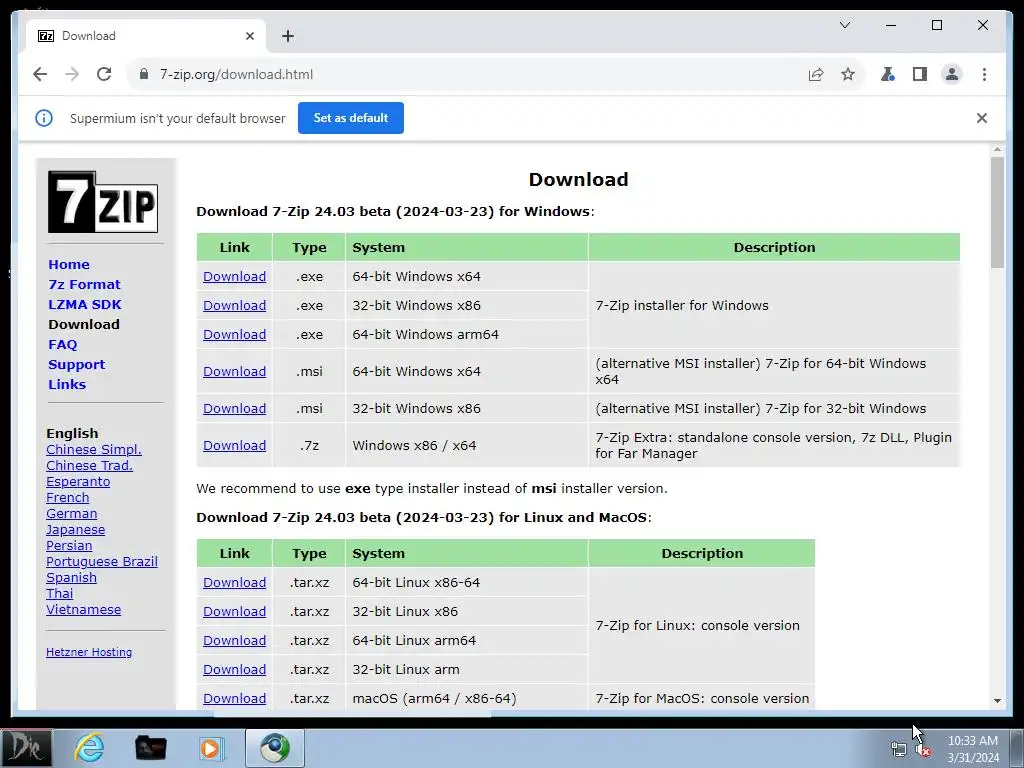The image size is (1024, 768).
Task: Select the Download browser tab
Action: click(x=146, y=36)
